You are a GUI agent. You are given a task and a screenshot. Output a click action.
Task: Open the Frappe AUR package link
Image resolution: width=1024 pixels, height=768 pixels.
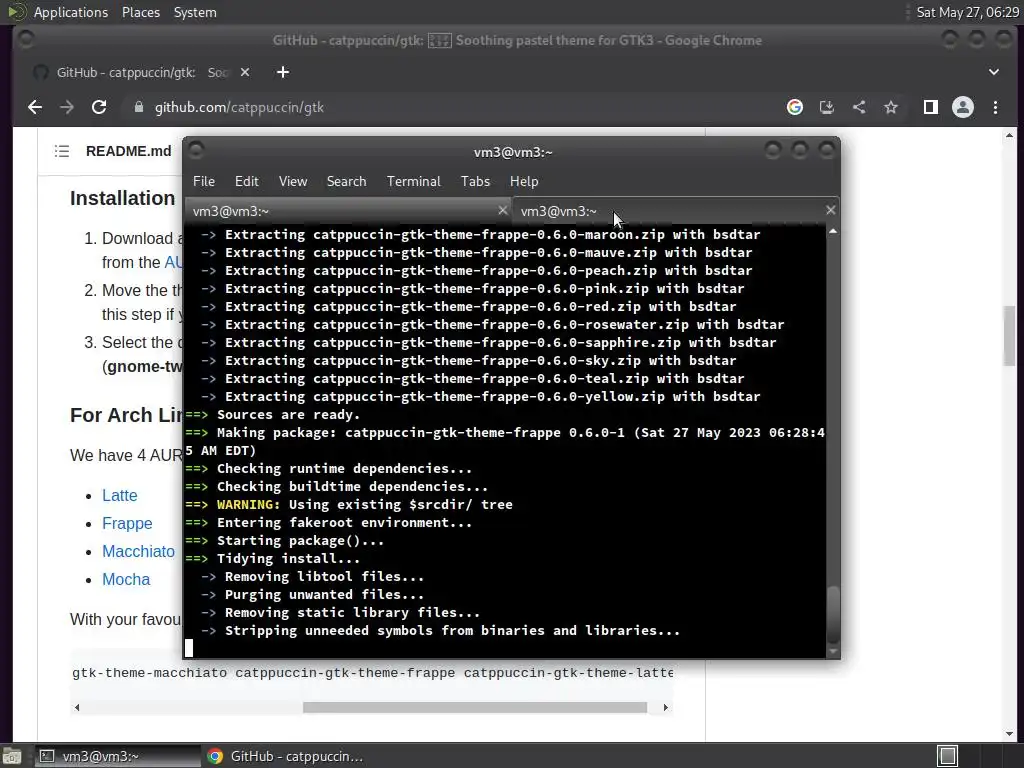pos(127,524)
